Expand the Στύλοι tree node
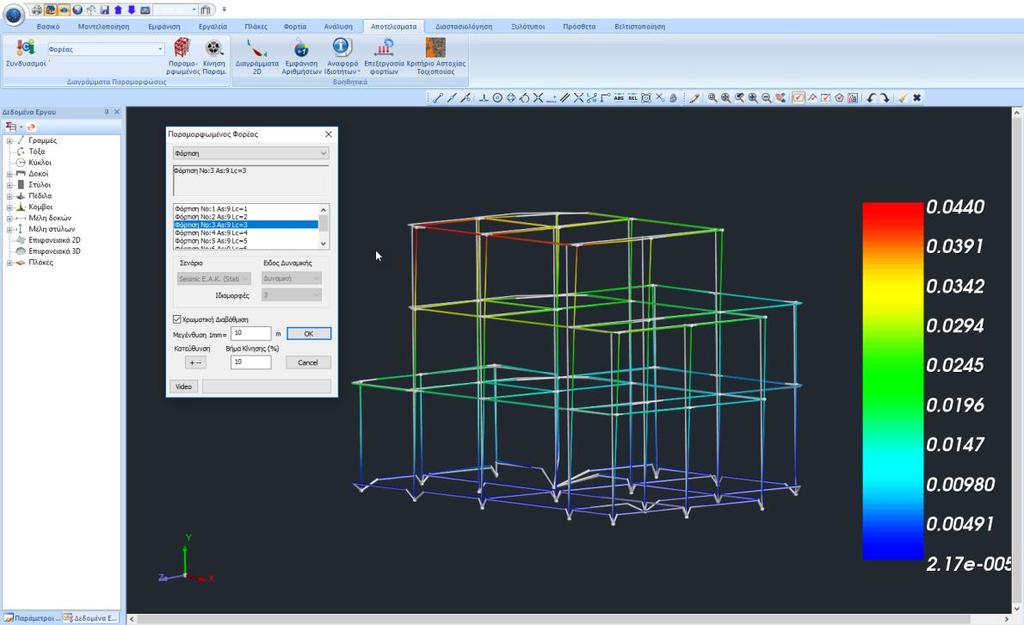Screen dimensions: 1024x625 [x=9, y=185]
